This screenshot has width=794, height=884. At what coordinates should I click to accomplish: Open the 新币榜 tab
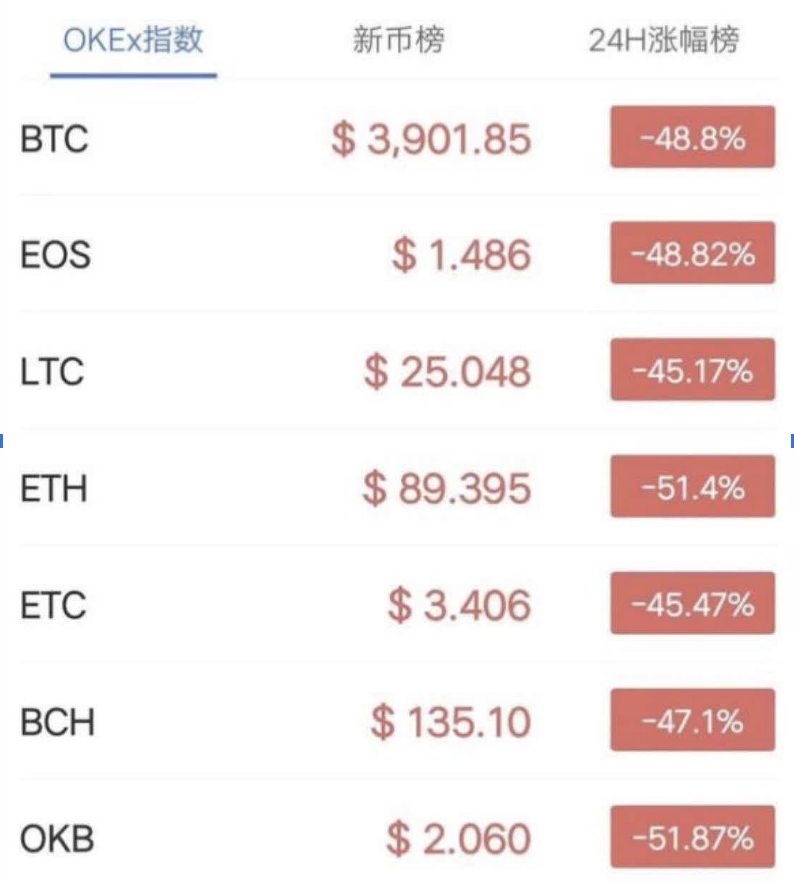[x=398, y=41]
